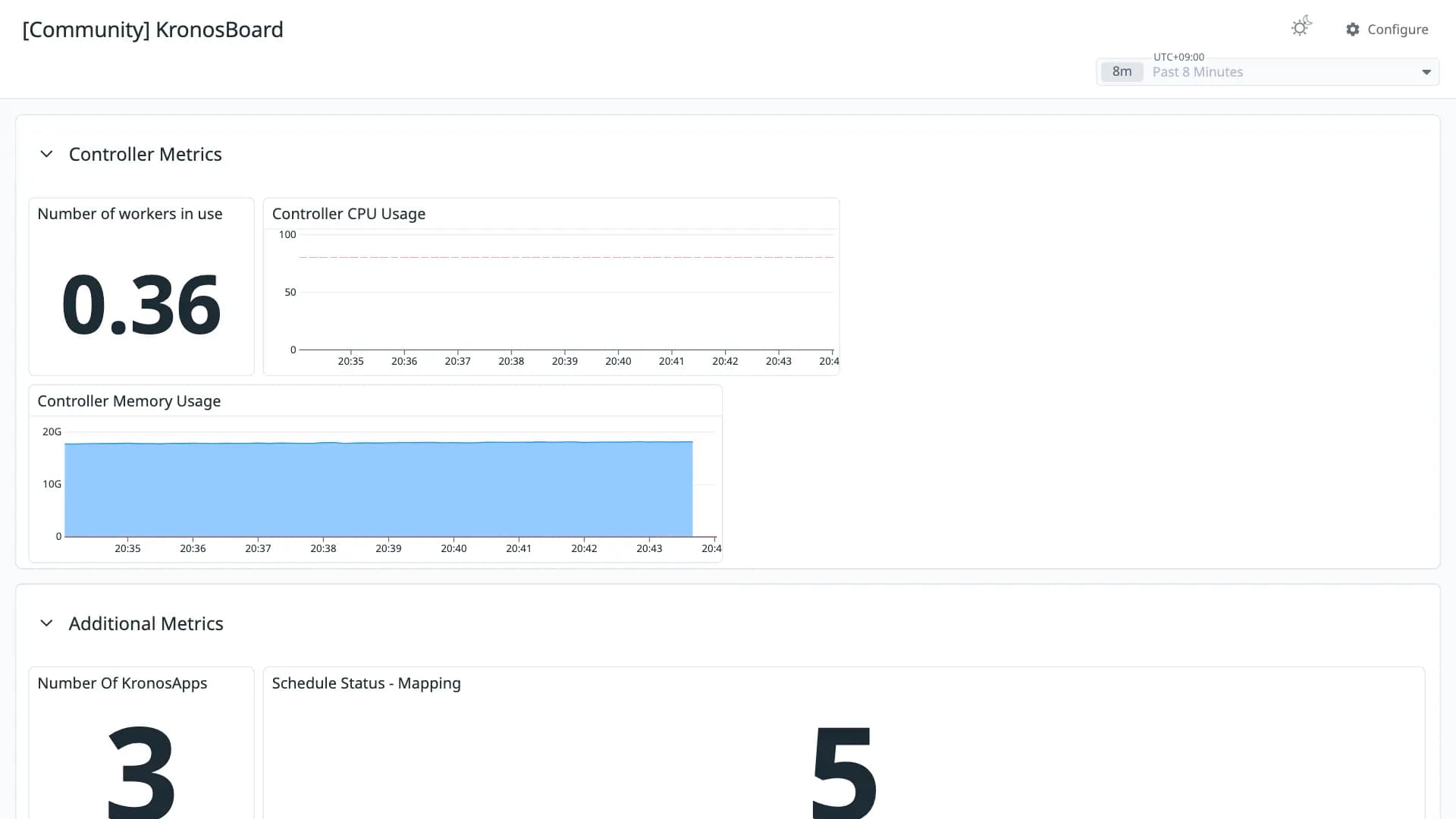Click the Configure gear icon
Screen dimensions: 1456x819
tap(1353, 30)
